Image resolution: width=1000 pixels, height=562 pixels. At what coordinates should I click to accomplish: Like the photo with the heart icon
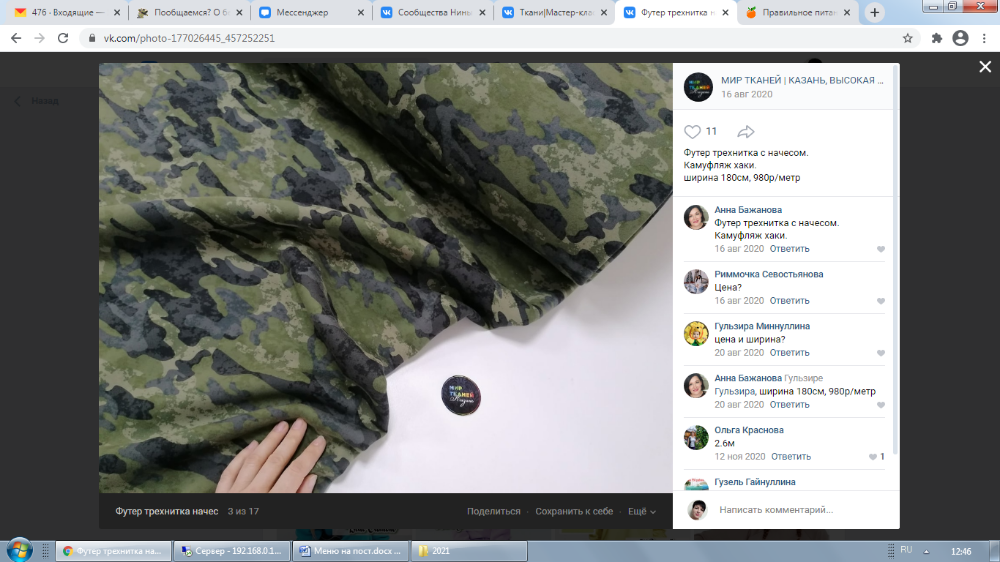[692, 131]
